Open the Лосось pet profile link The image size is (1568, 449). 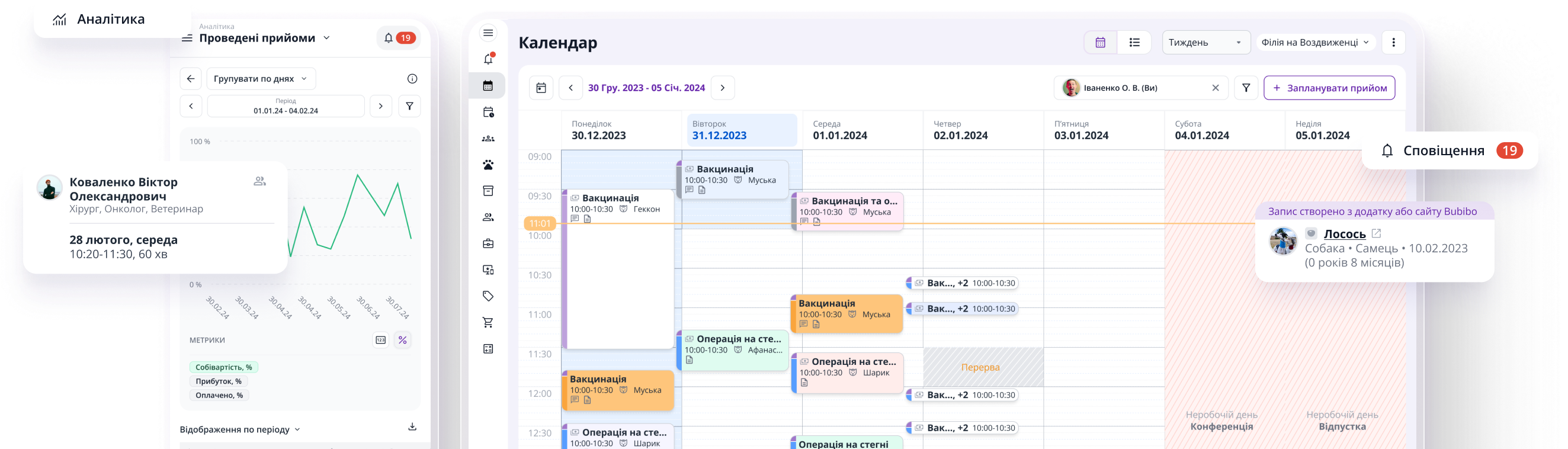coord(1344,234)
